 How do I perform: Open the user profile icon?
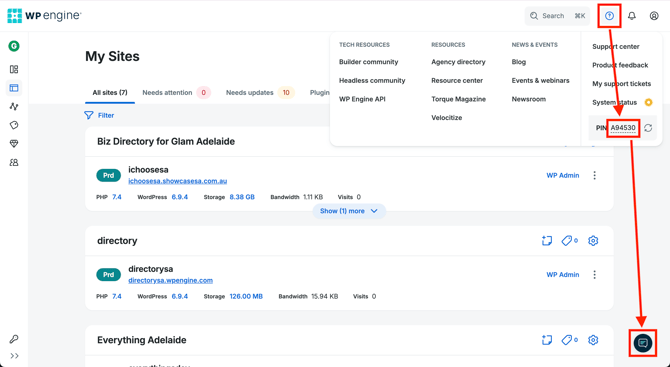click(x=654, y=16)
